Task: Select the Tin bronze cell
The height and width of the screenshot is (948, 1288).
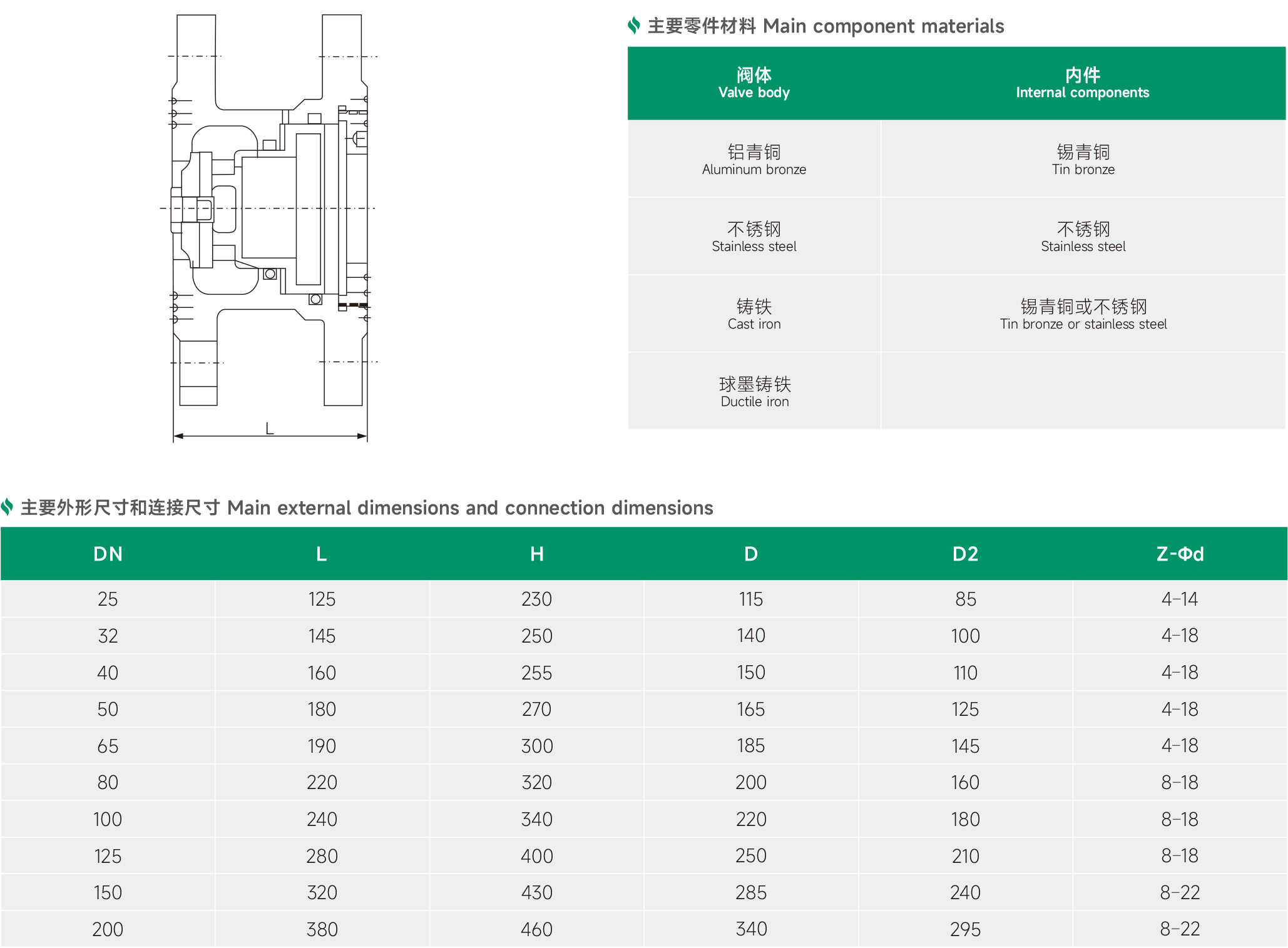Action: 1083,160
